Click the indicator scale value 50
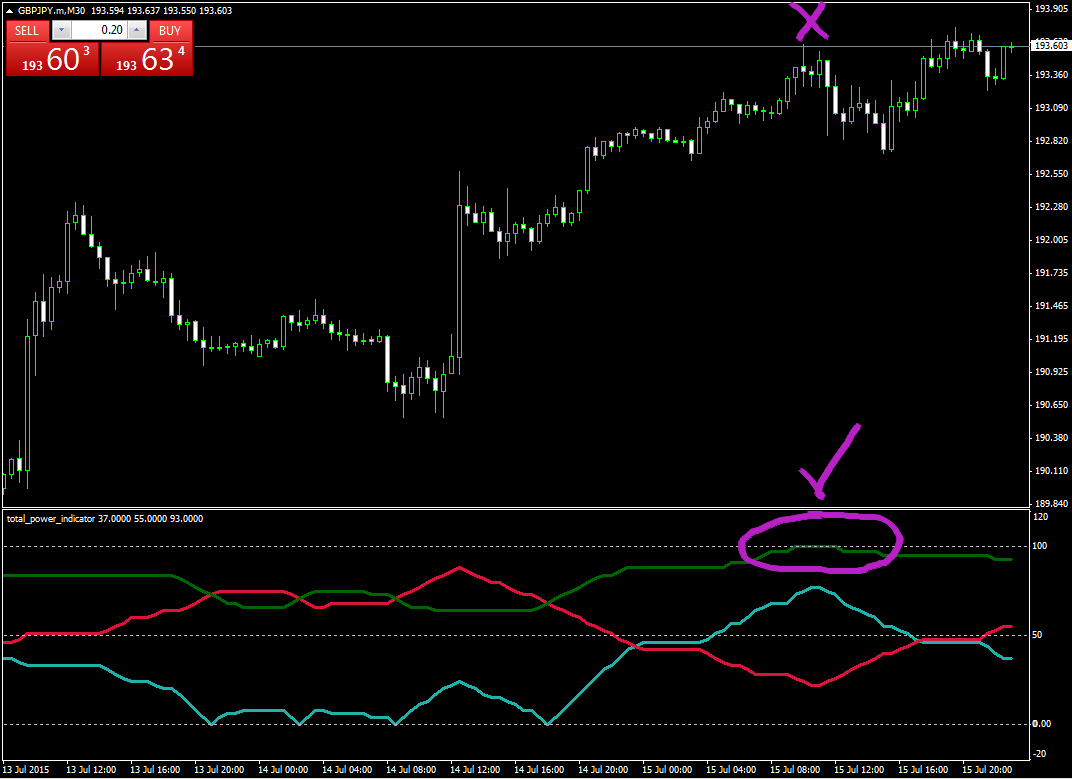This screenshot has height=779, width=1072. pyautogui.click(x=1038, y=635)
